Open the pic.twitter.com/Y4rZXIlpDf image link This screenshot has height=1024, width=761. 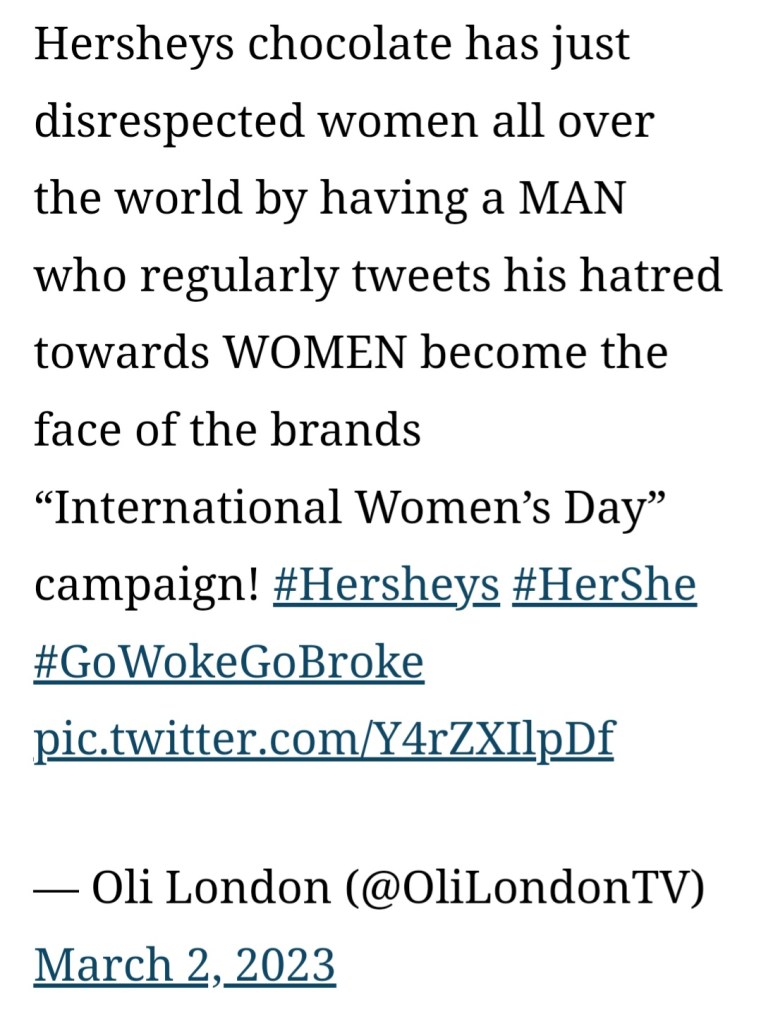(323, 739)
